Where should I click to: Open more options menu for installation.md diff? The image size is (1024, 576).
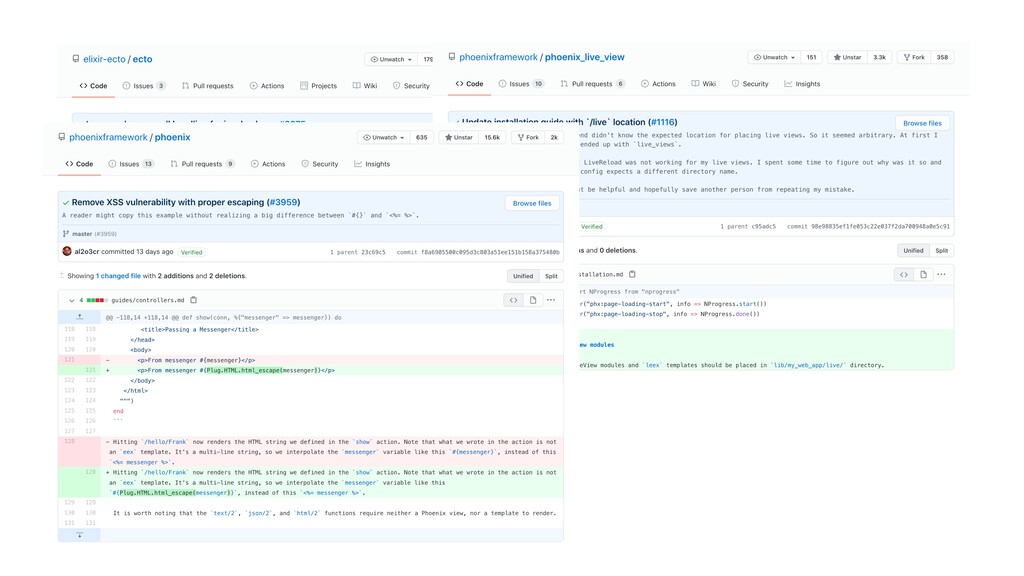pos(941,274)
